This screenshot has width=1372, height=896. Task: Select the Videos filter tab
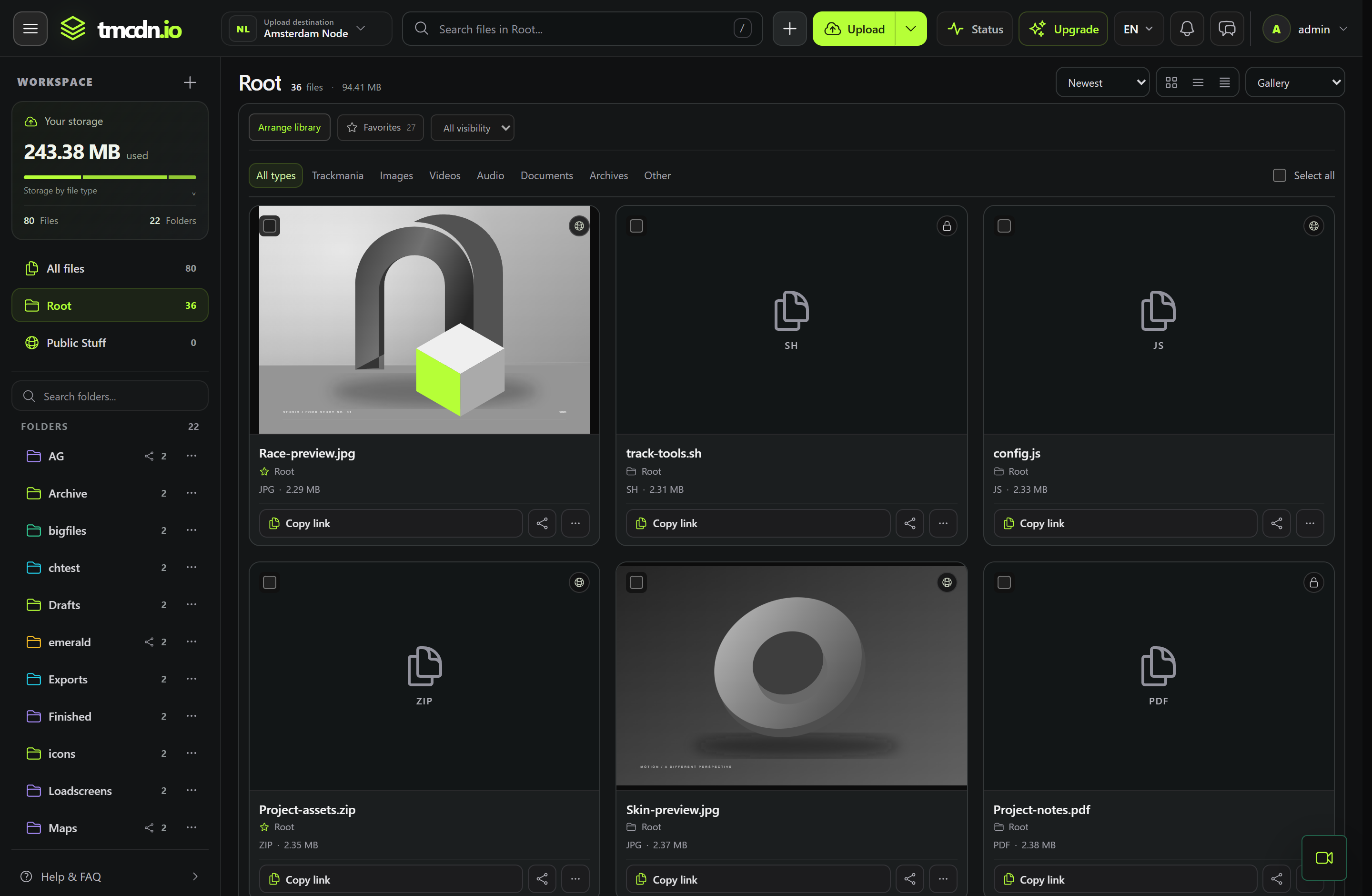pyautogui.click(x=444, y=175)
